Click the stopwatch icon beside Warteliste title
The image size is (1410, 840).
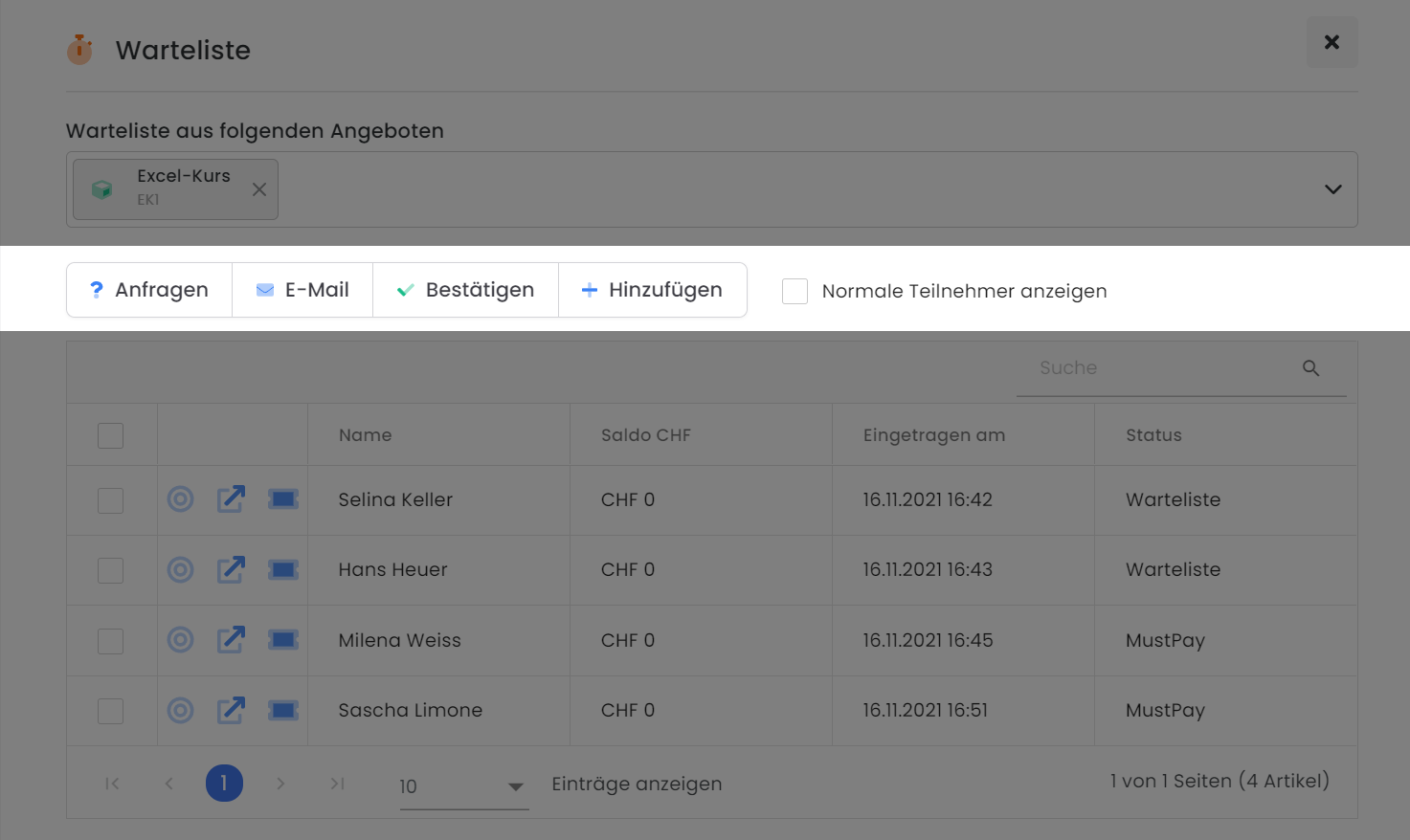tap(79, 49)
